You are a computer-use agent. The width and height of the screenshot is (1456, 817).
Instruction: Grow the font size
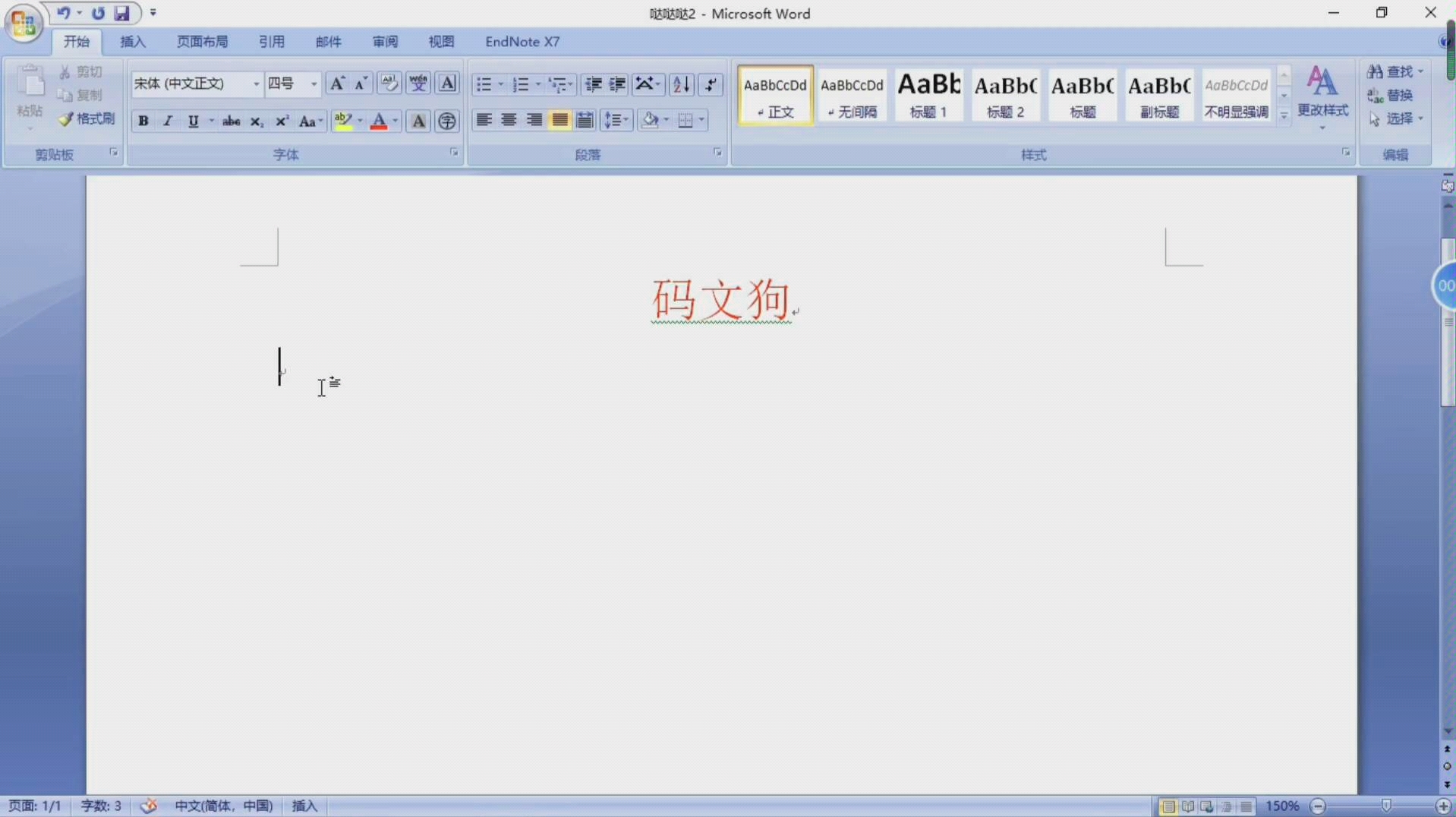[337, 84]
